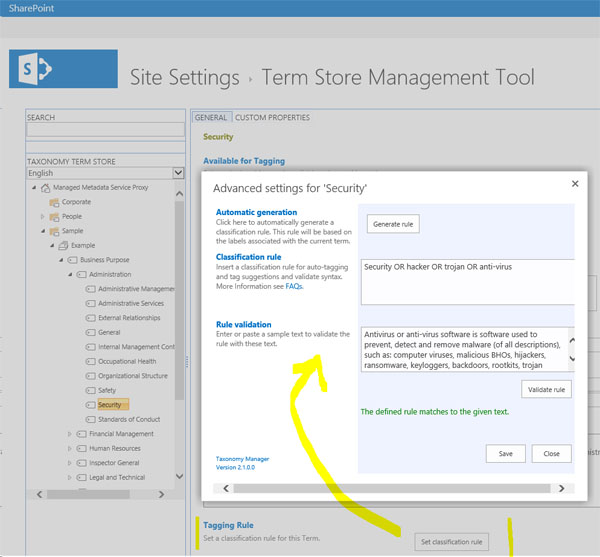Collapse the Example term set node
The height and width of the screenshot is (557, 600).
[52, 246]
